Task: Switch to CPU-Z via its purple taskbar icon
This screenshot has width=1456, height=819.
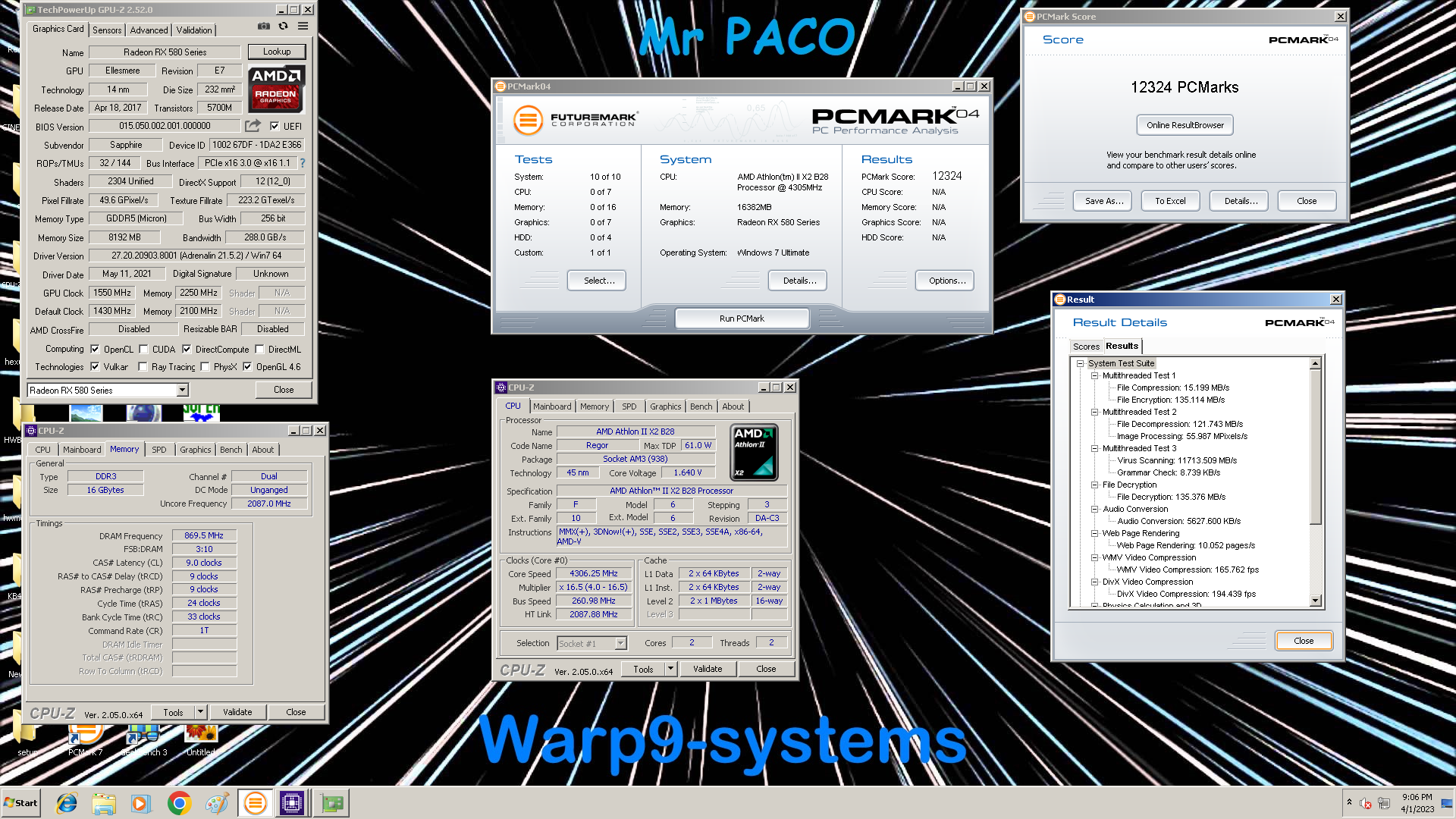Action: pyautogui.click(x=292, y=803)
